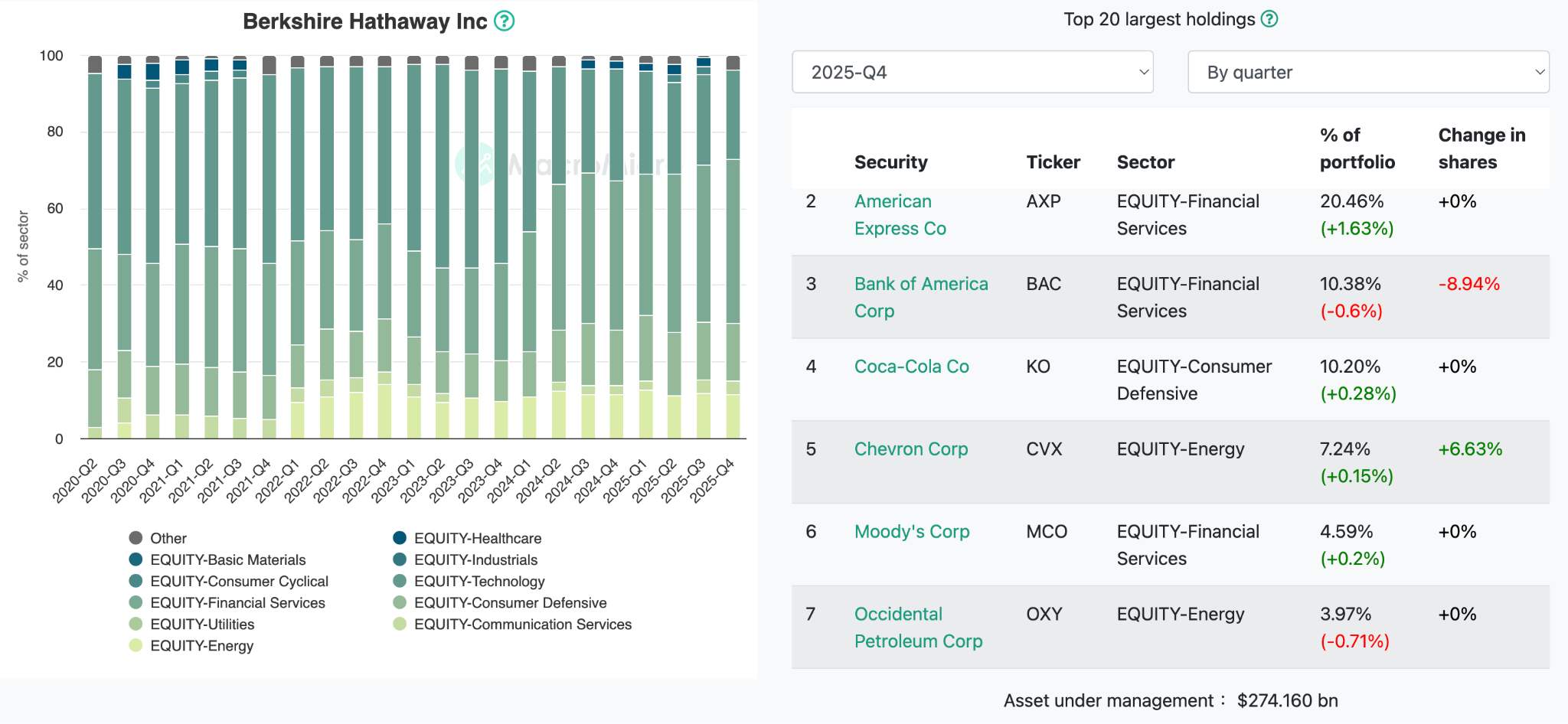Hide EQUITY-Technology series via legend

469,581
